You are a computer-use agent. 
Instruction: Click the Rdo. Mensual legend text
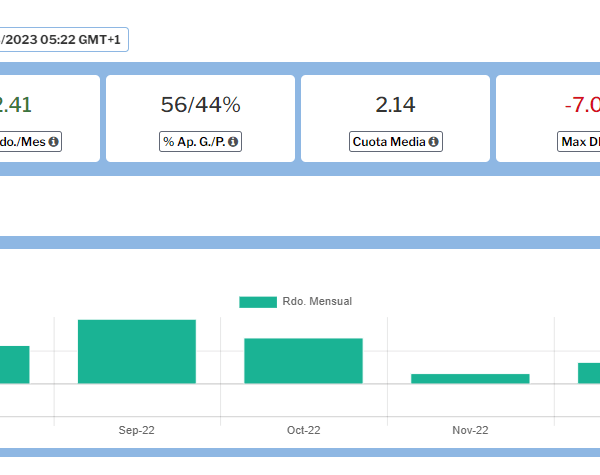point(317,302)
